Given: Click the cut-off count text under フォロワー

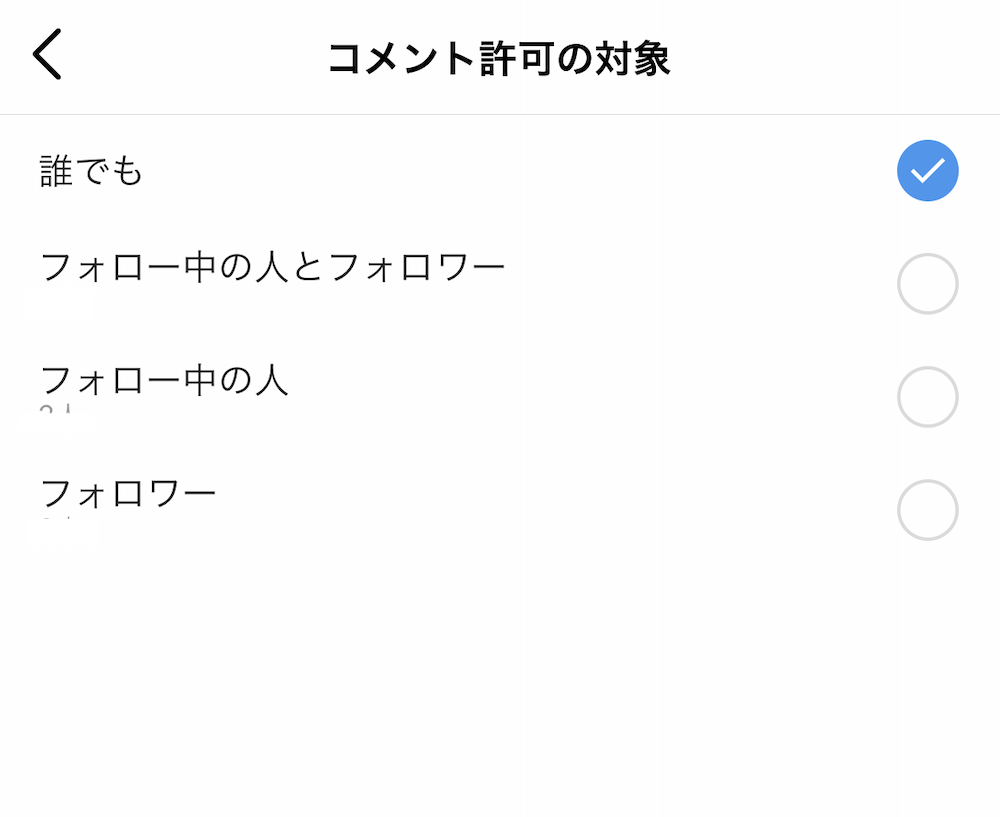Looking at the screenshot, I should [55, 520].
